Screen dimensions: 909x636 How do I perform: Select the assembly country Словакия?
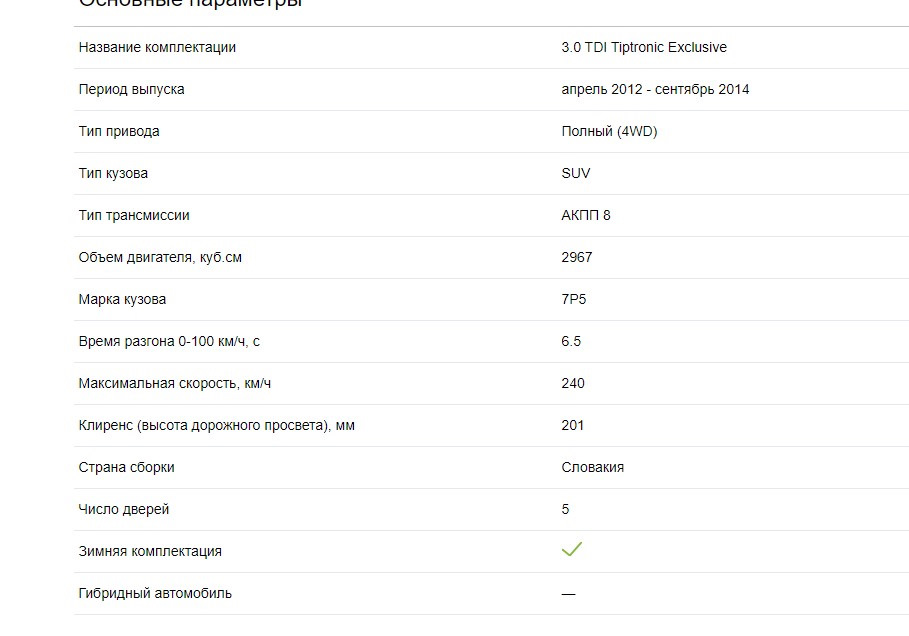pyautogui.click(x=592, y=467)
